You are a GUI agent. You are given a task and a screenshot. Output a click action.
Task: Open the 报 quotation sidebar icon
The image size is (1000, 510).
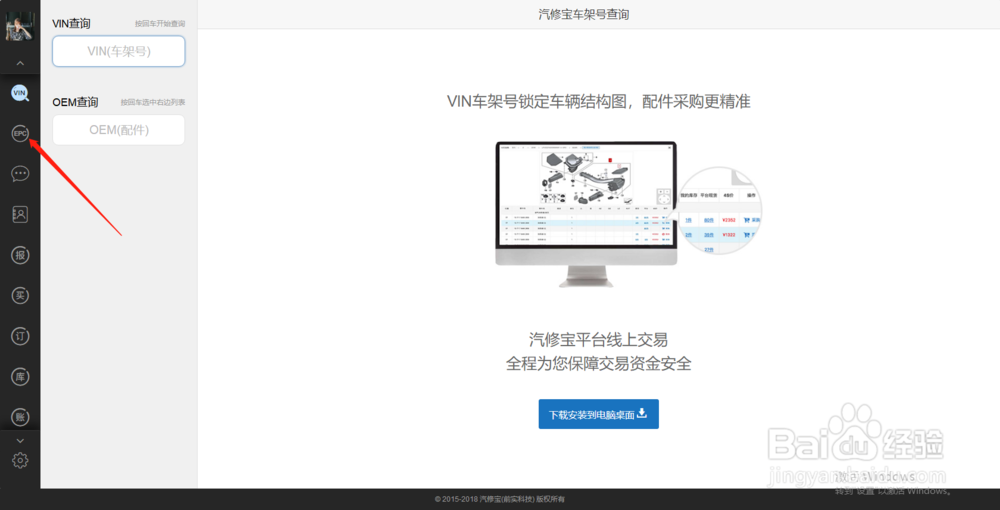click(20, 255)
